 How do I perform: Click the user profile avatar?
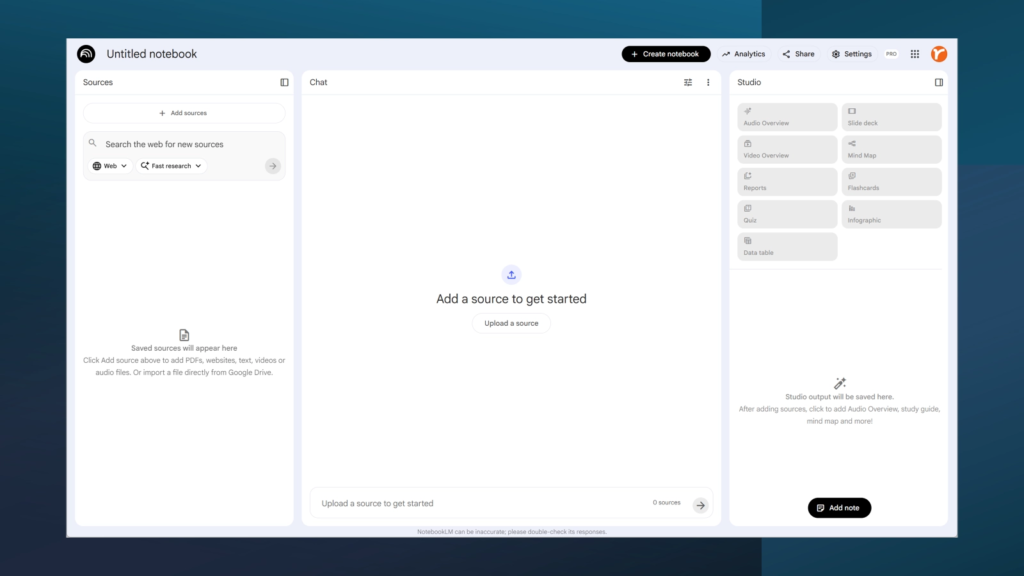939,54
